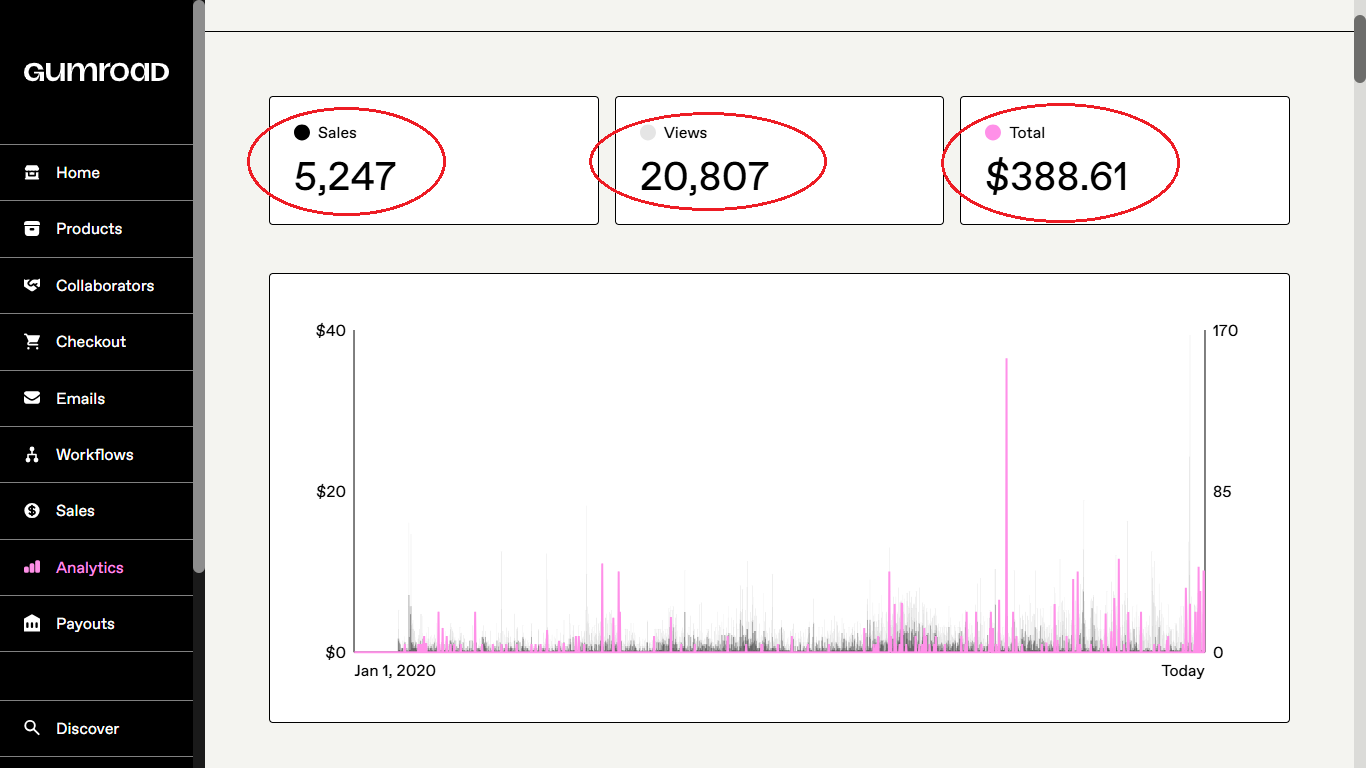
Task: Click the Workflows diagram icon
Action: point(32,455)
